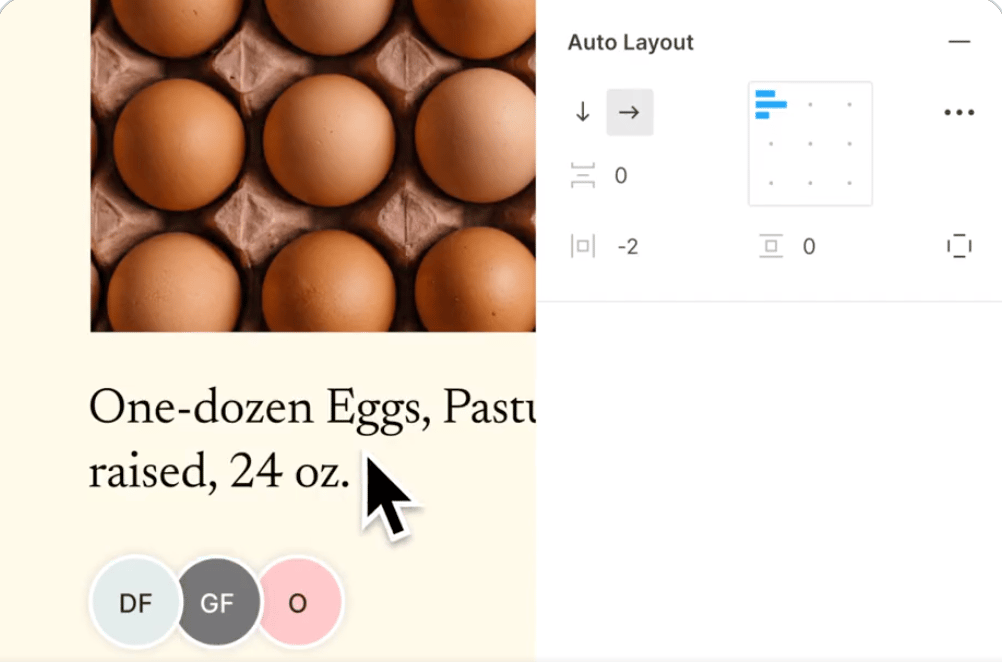Open advanced Auto Layout options ellipsis
This screenshot has width=1002, height=662.
coord(959,112)
